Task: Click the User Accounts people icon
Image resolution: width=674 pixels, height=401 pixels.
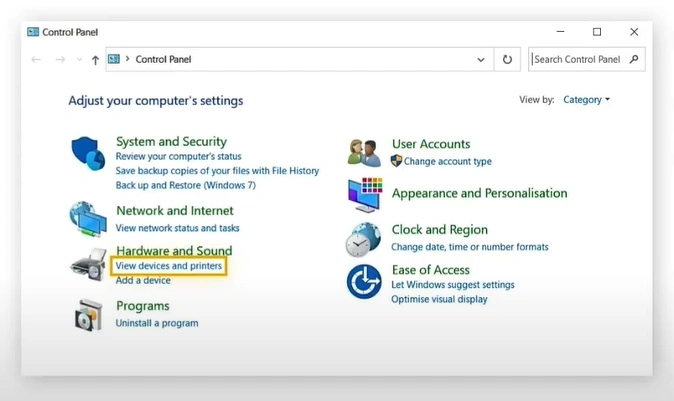Action: tap(364, 152)
